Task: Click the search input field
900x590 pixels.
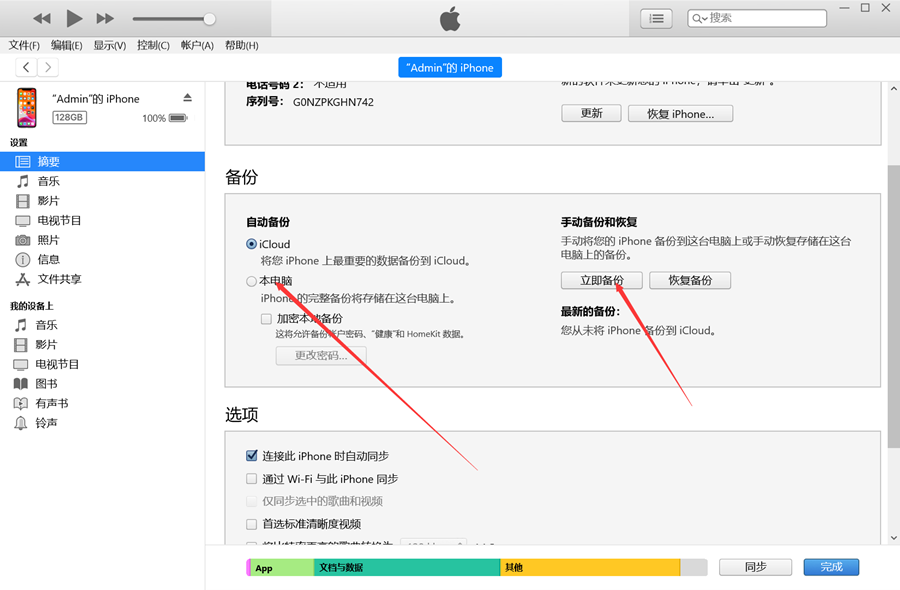Action: click(757, 18)
